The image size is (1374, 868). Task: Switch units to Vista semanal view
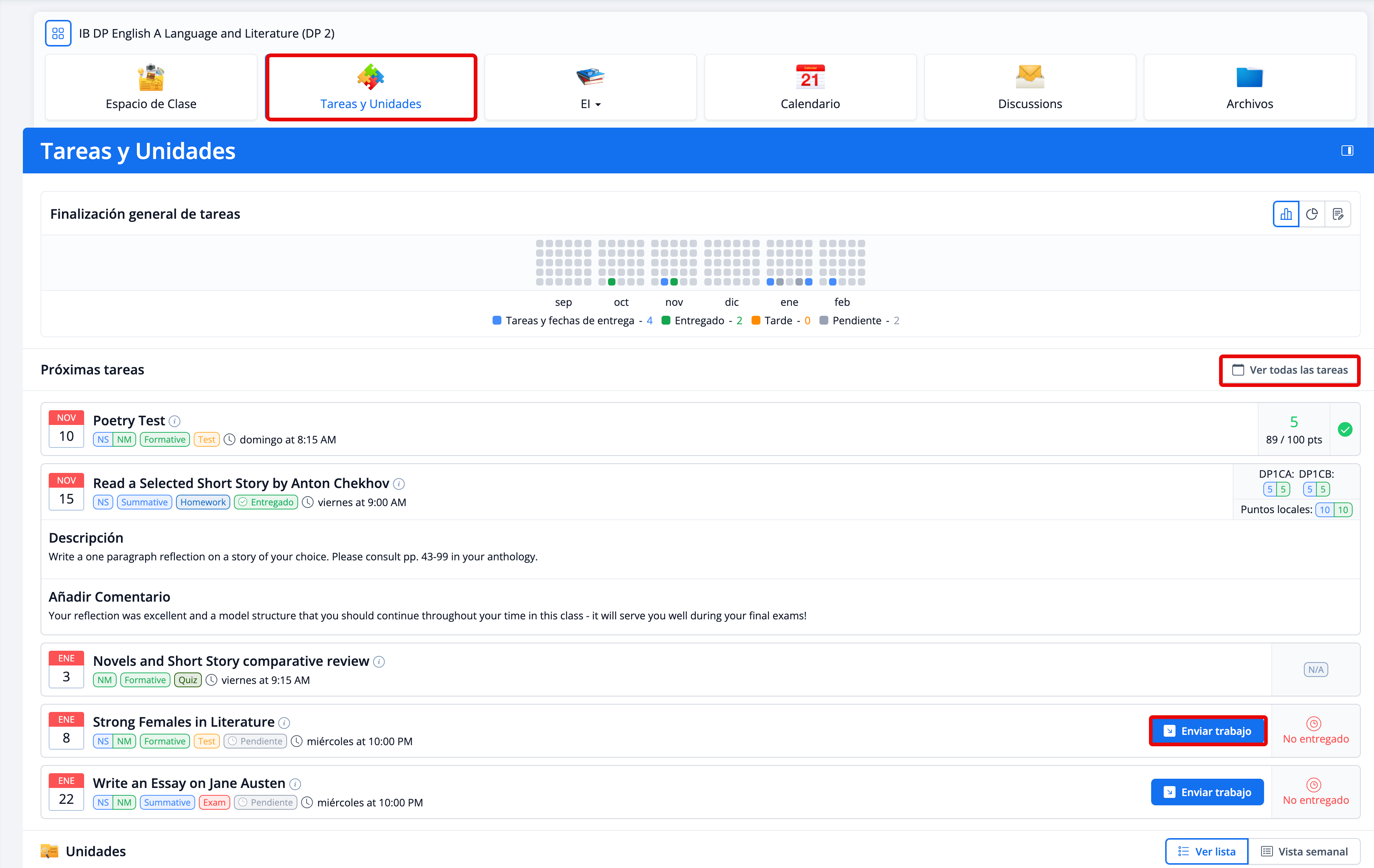point(1304,851)
